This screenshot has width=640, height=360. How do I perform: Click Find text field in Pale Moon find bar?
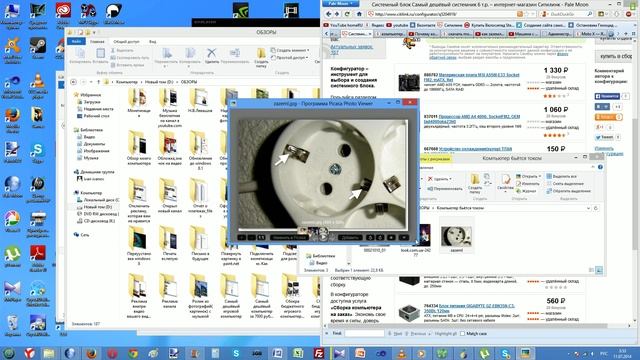coord(364,333)
